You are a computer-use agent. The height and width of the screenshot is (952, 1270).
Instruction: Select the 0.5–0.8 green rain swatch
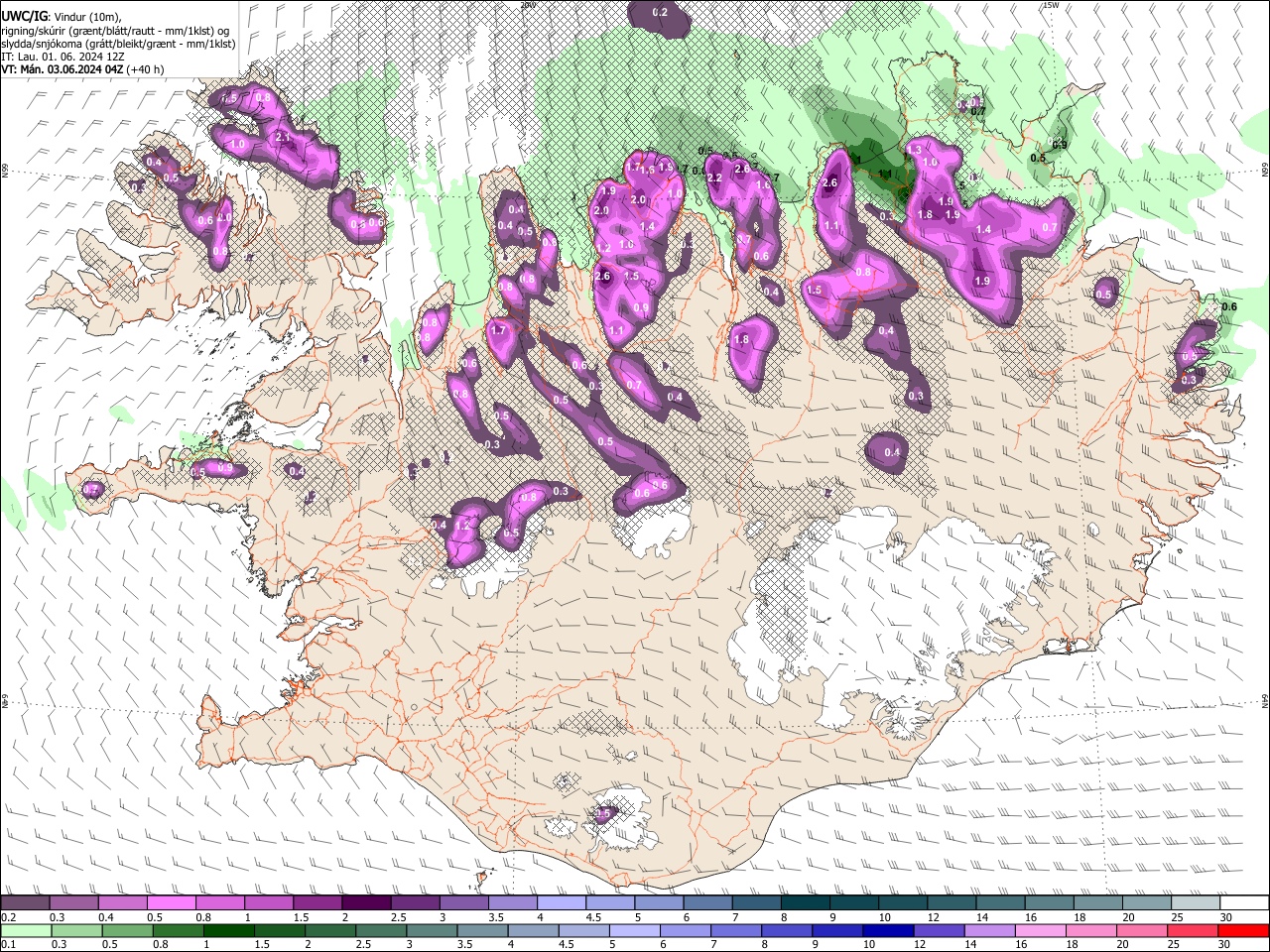click(127, 930)
